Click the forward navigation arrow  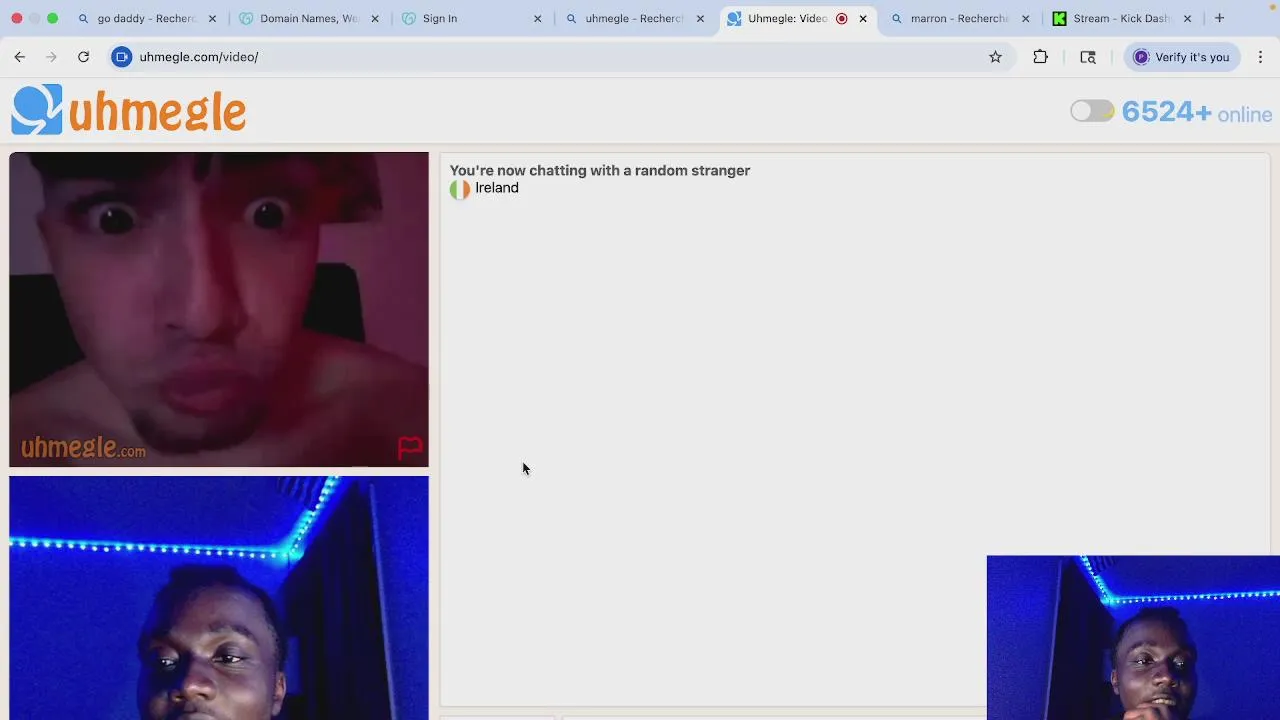[52, 57]
